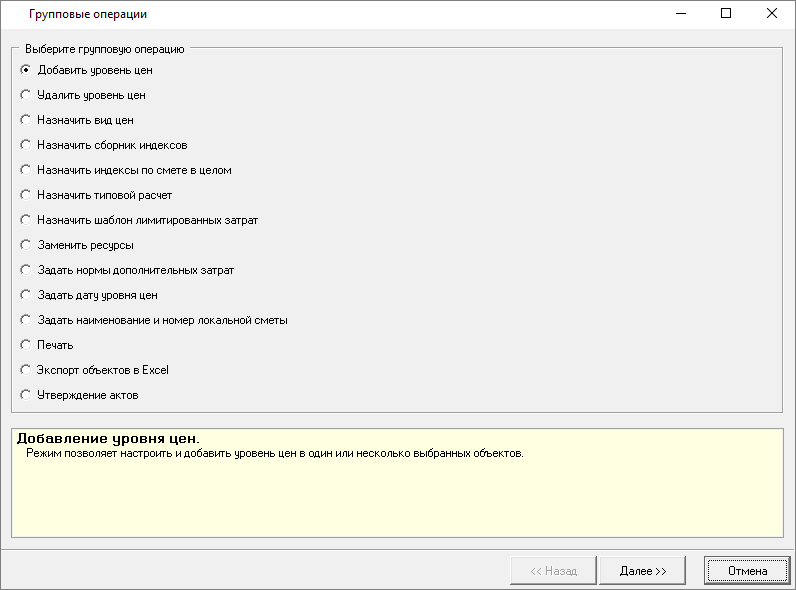Screen dimensions: 796x590
Task: Choose 'Назначить типовой расчет' radio button
Action: (x=26, y=195)
